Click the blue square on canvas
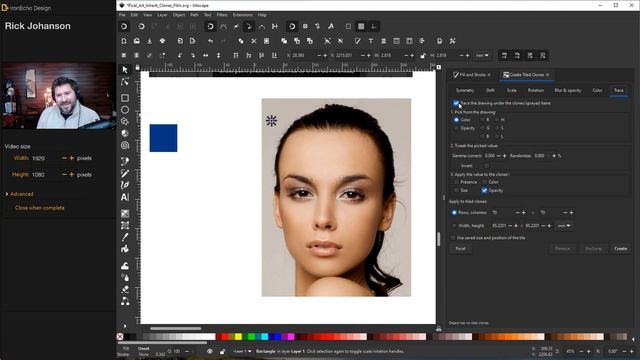 [163, 138]
